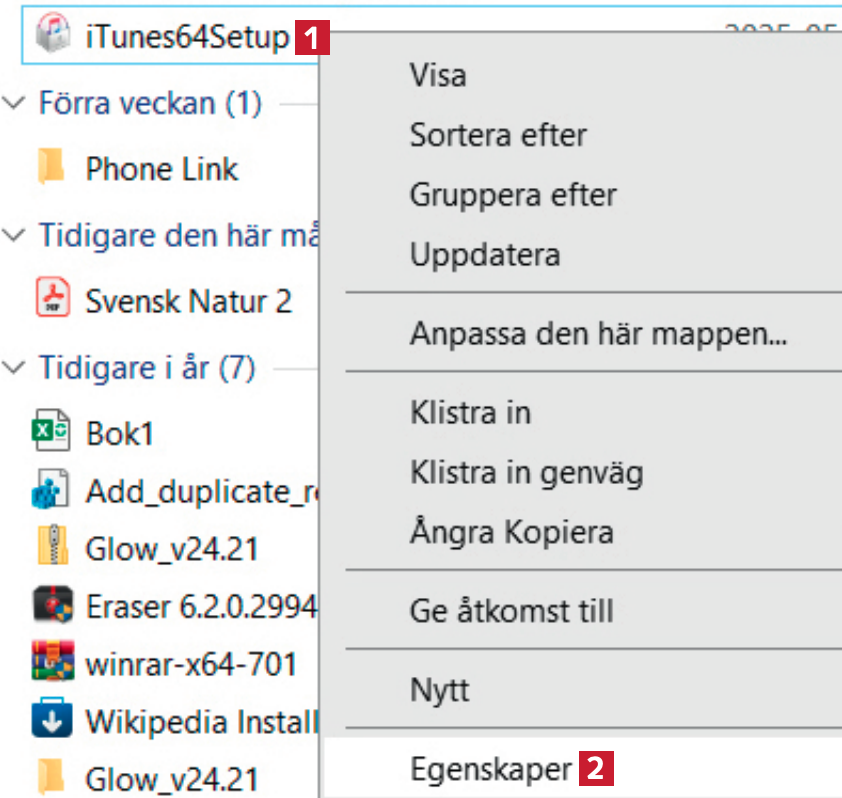The height and width of the screenshot is (798, 842).
Task: Choose Uppdatera in the context menu
Action: (484, 254)
